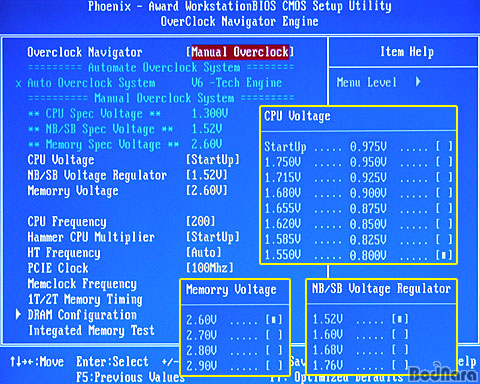
Task: Click the NB/SB Spec Voltage 1.52V reading
Action: 207,129
